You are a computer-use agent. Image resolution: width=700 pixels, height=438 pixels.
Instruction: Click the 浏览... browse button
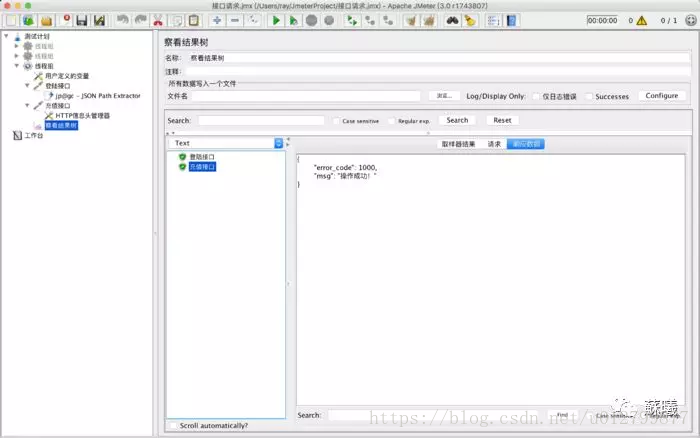[444, 96]
